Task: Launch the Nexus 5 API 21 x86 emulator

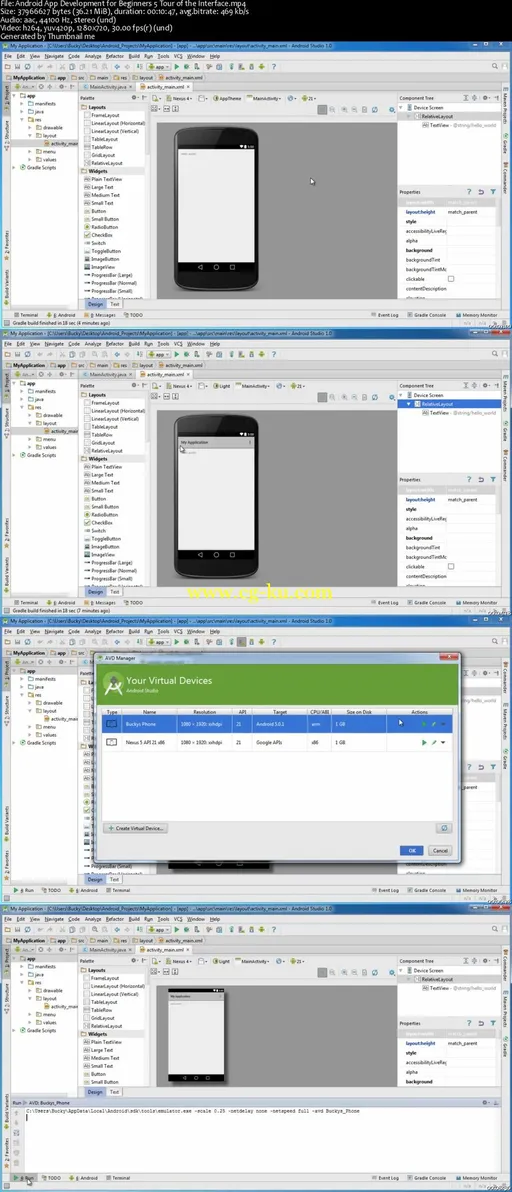Action: click(x=424, y=742)
